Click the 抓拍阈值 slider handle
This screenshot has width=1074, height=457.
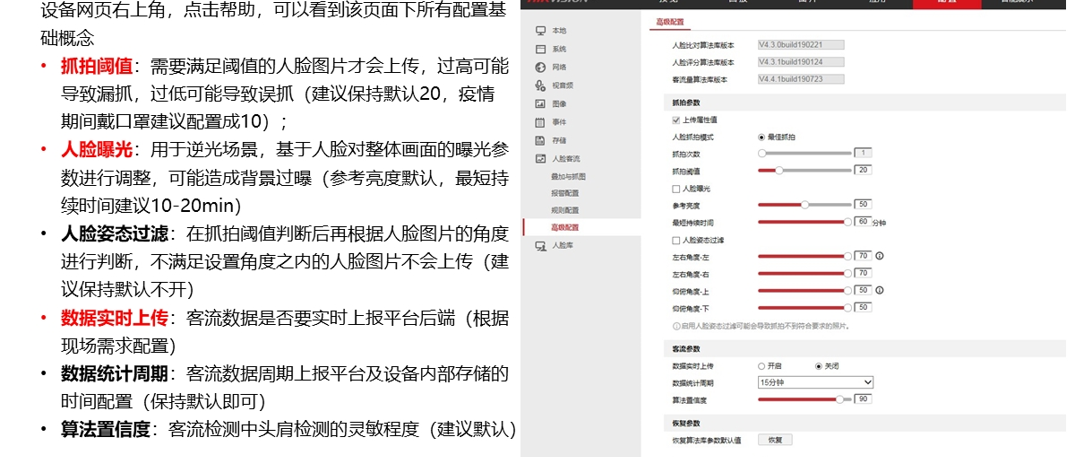779,170
